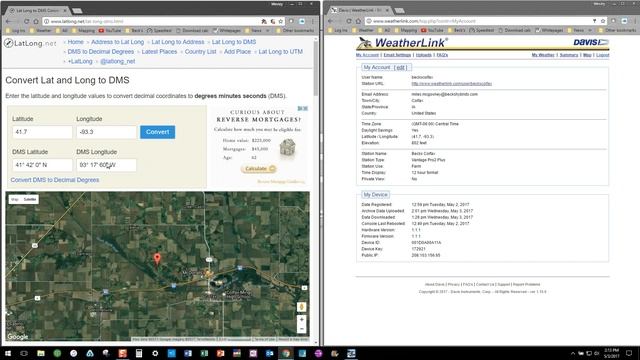Open Weather bookmarks folder in WeatherLink window
The height and width of the screenshot is (360, 640).
362,31
